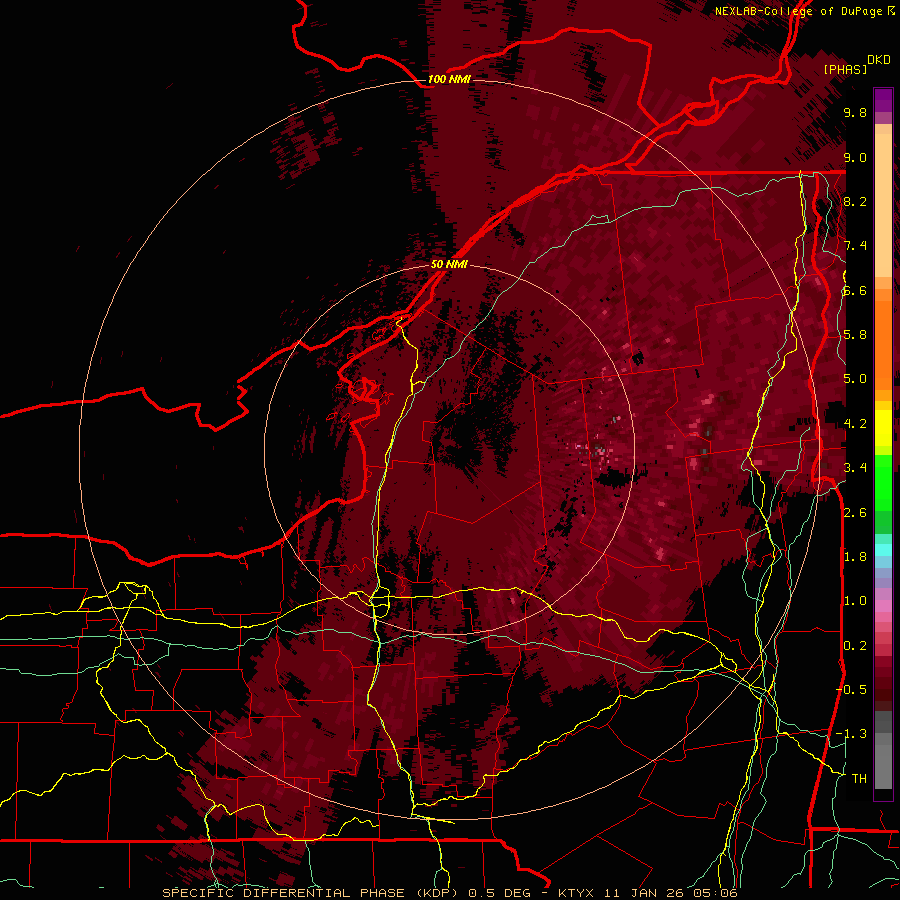Pick the pink segment of the color bar
Viewport: 900px width, 900px height.
pyautogui.click(x=883, y=606)
